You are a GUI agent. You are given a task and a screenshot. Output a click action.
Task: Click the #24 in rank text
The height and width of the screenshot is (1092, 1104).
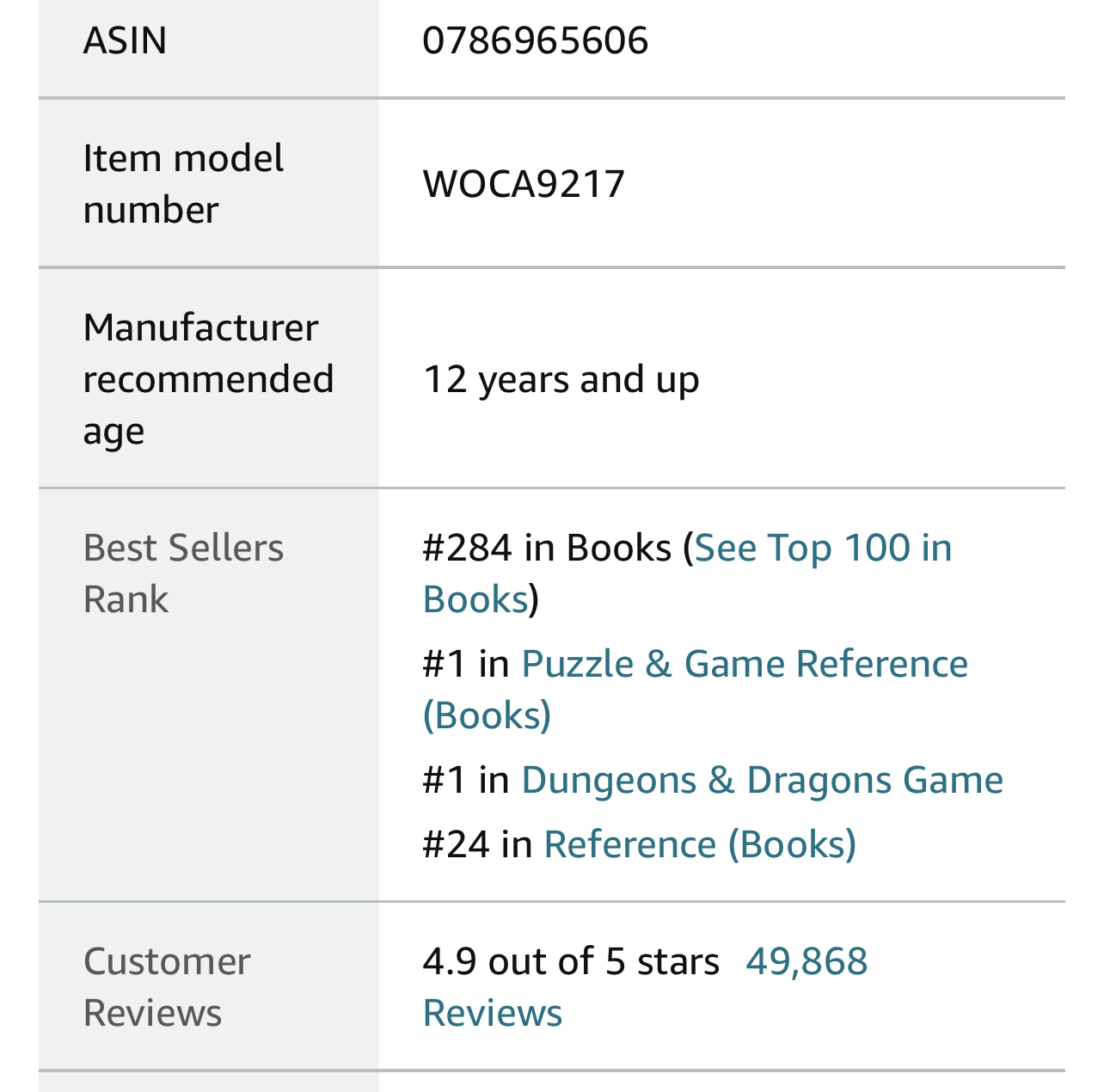[x=477, y=844]
